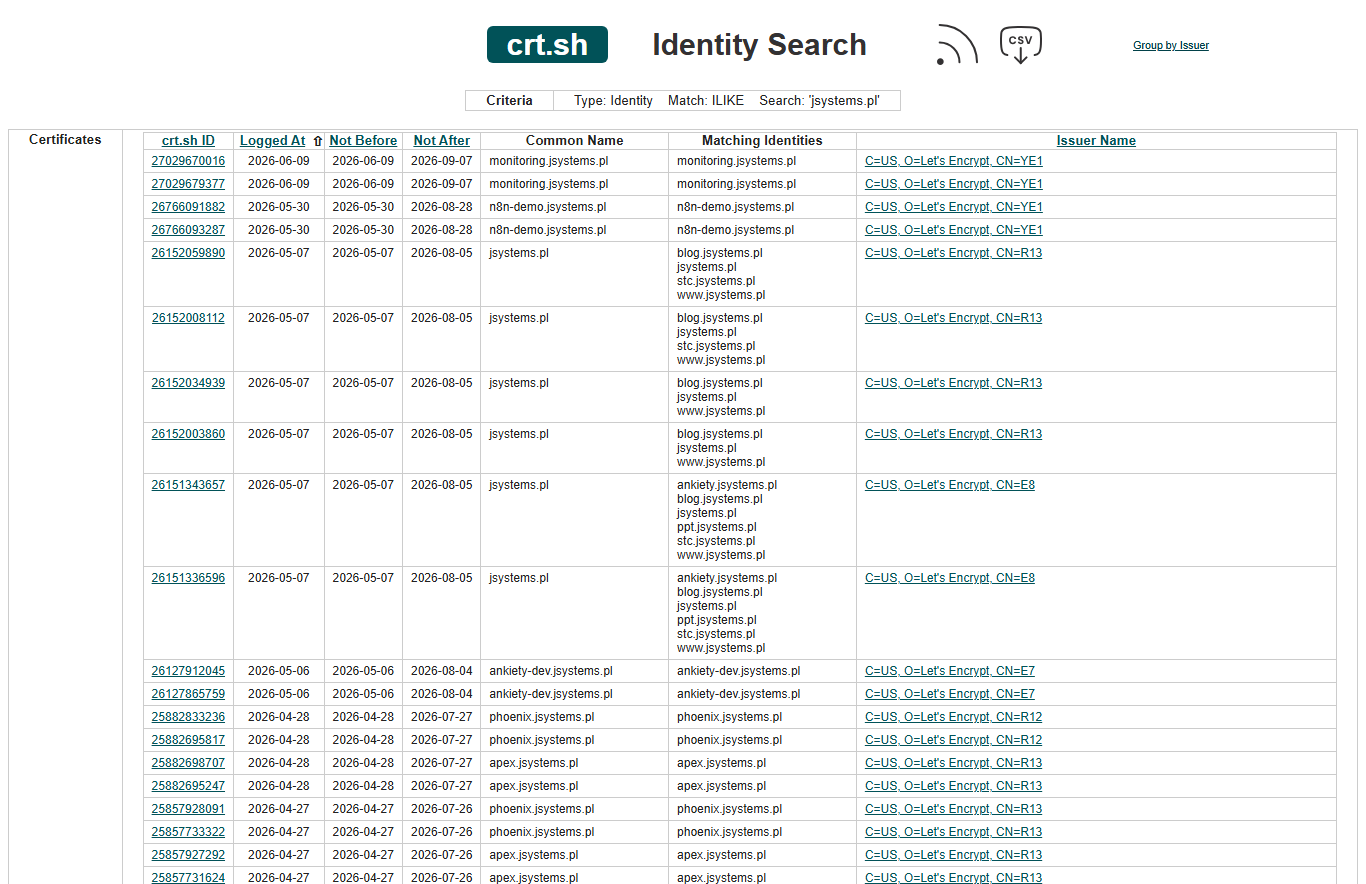The width and height of the screenshot is (1366, 884).
Task: Open CN=YE1 issuer link for 26766093287
Action: pos(953,230)
